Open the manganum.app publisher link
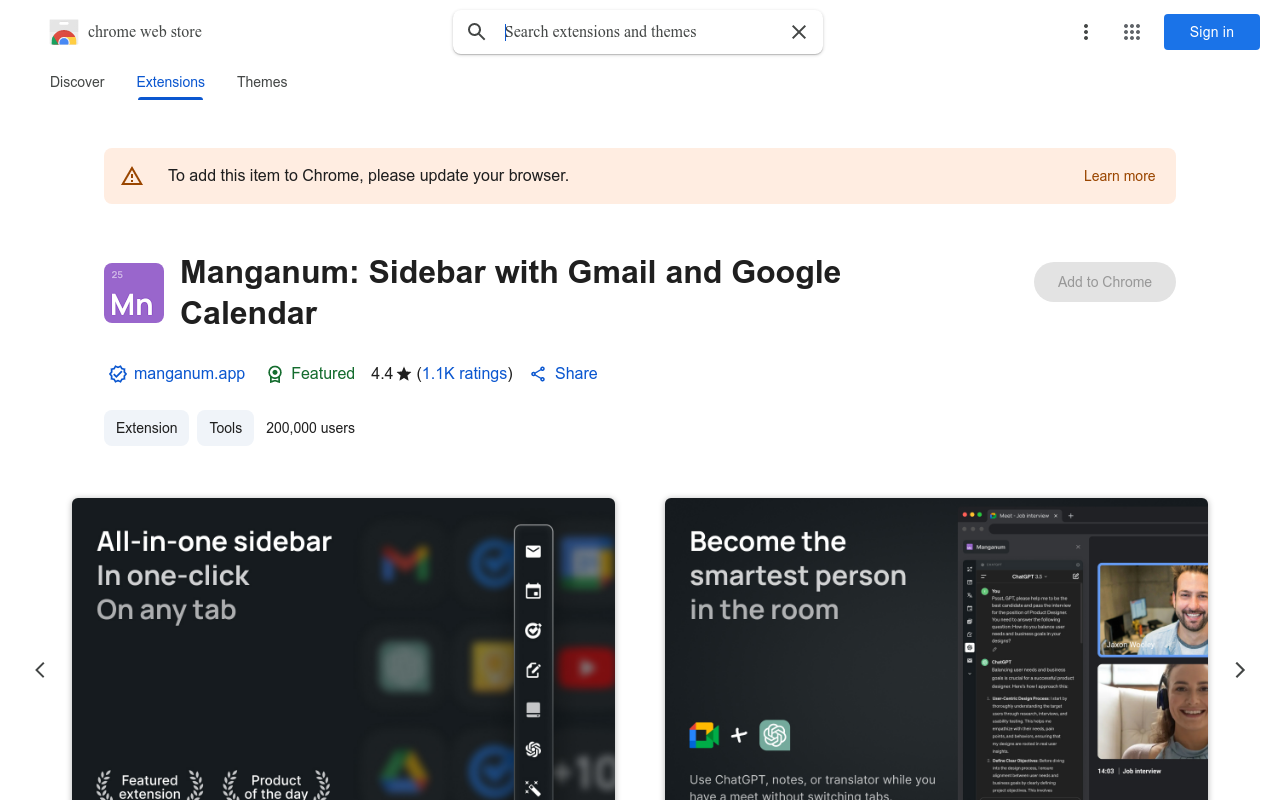Image resolution: width=1280 pixels, height=800 pixels. coord(189,374)
